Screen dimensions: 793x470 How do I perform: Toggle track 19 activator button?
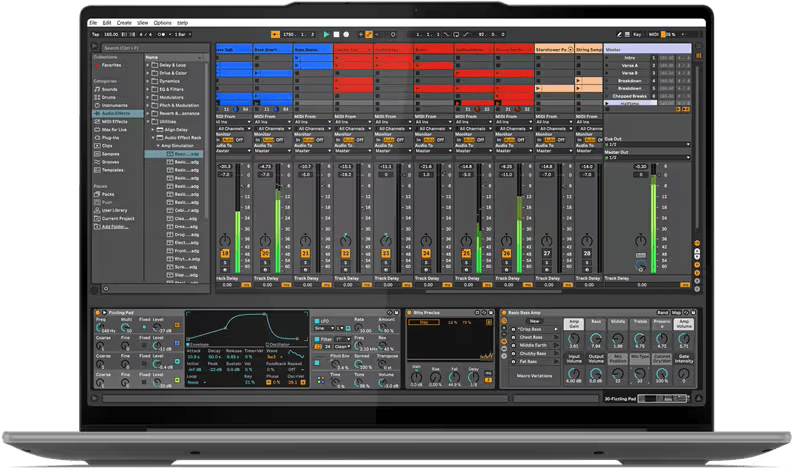click(x=225, y=254)
